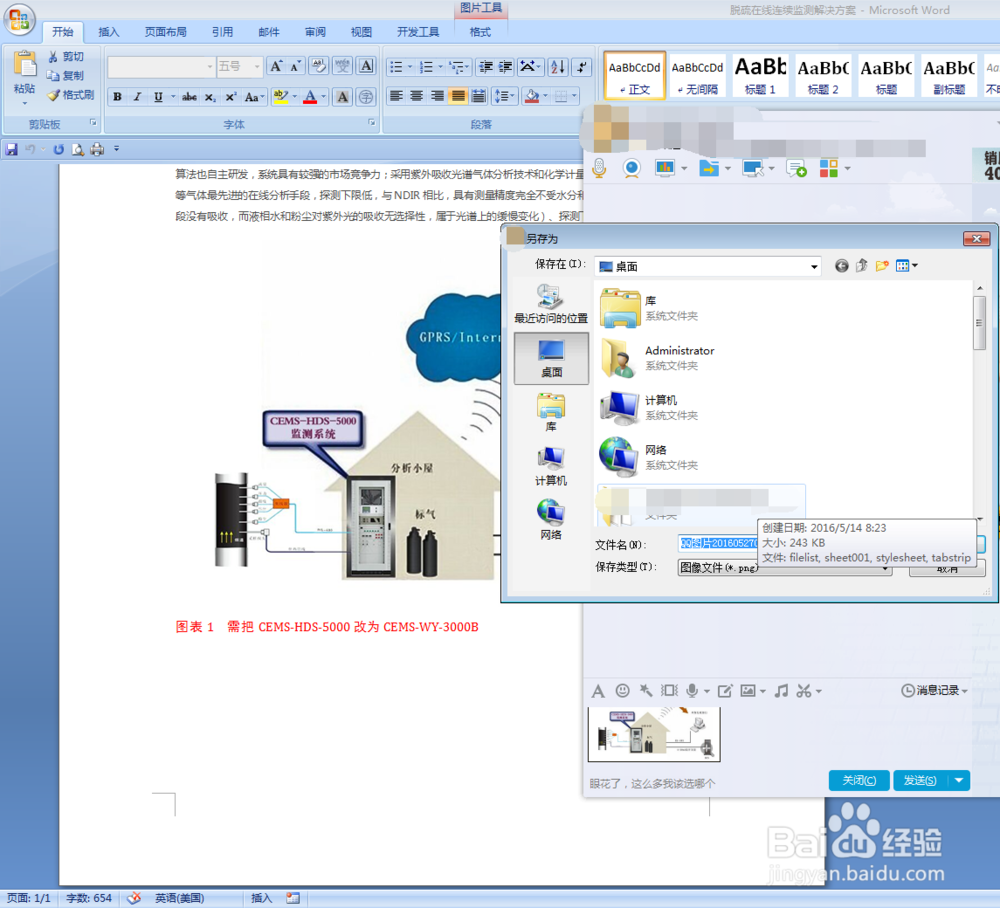Click the Quick Print icon

tap(97, 149)
